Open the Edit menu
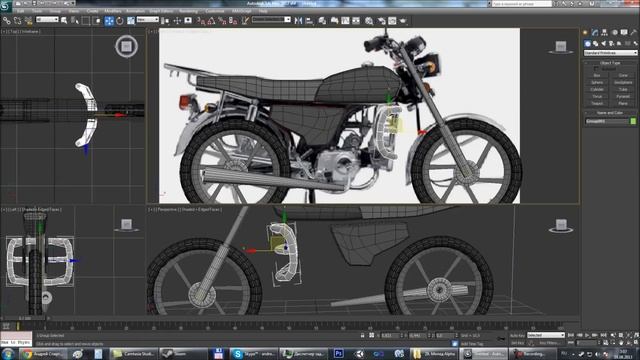The width and height of the screenshot is (640, 360). click(20, 11)
